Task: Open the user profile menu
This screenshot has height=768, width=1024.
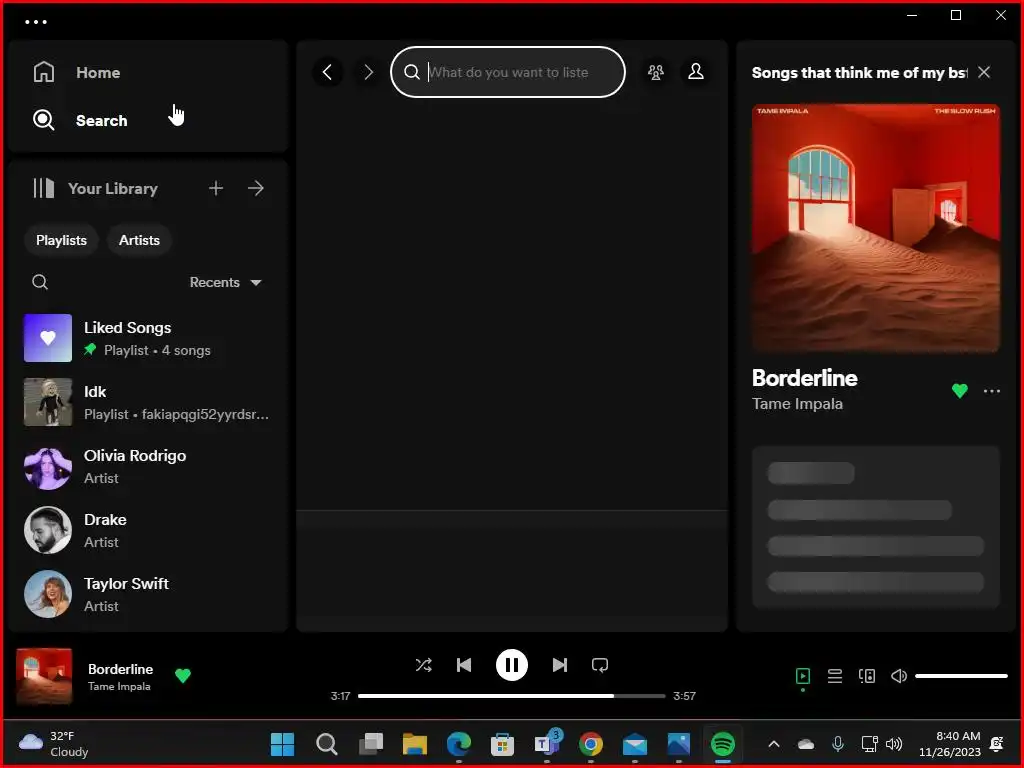Action: pyautogui.click(x=696, y=72)
